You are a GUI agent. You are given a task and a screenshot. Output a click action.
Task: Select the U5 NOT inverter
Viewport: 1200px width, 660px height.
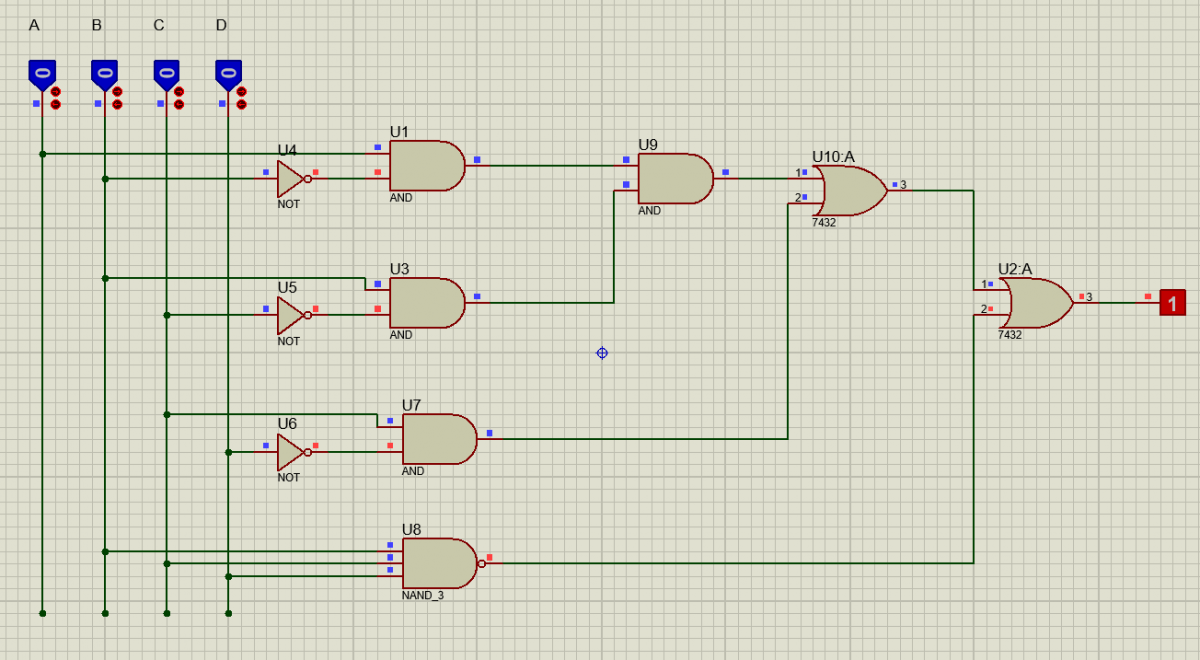[290, 316]
